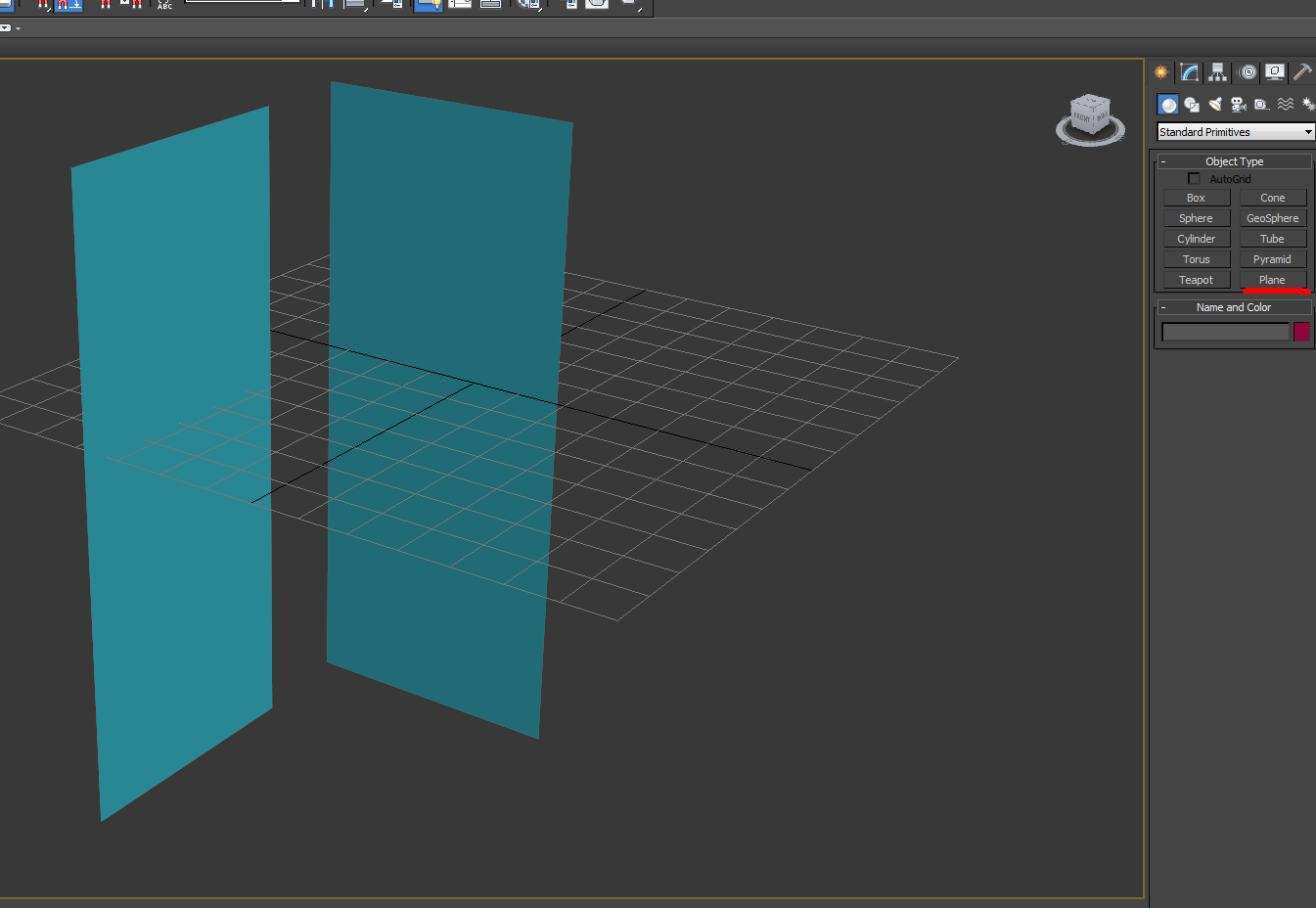The height and width of the screenshot is (908, 1316).
Task: Open the Utilities hammer panel
Action: point(1302,72)
